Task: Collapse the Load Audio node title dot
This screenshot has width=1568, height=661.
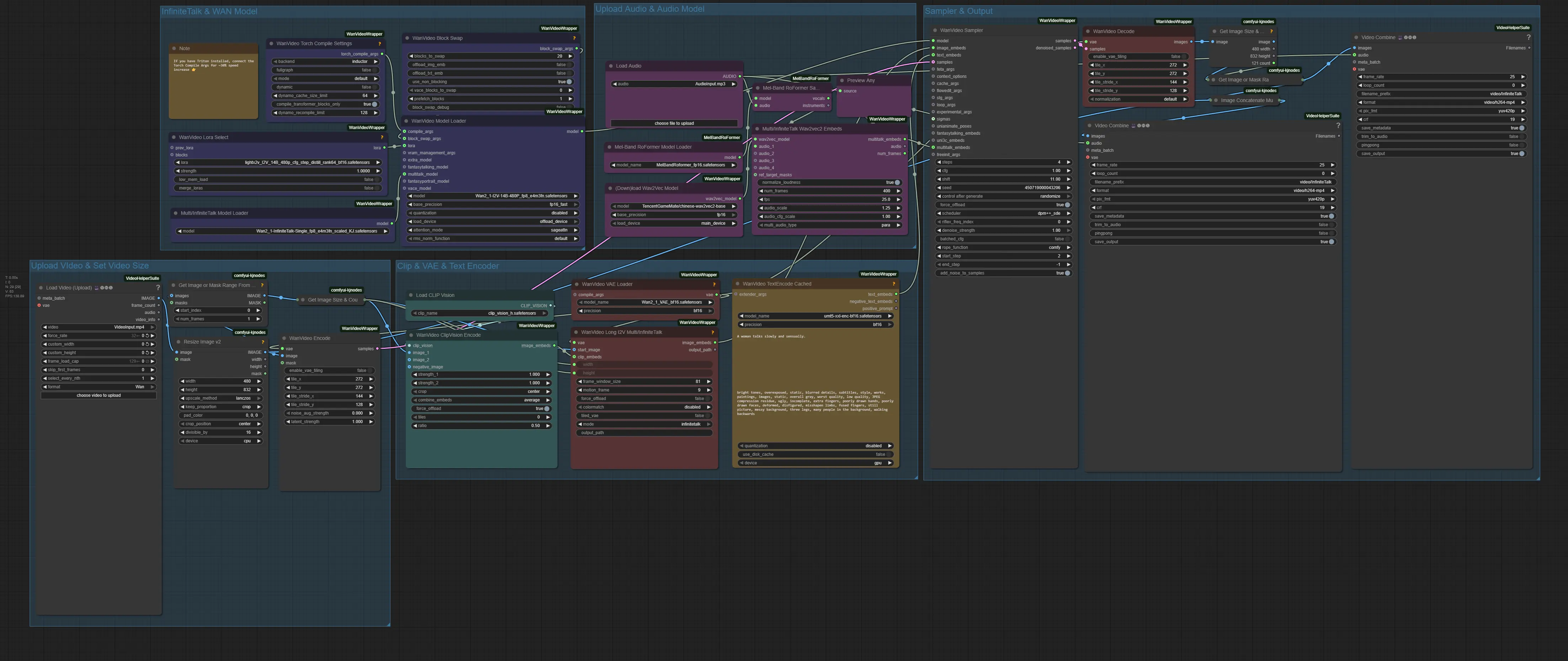Action: 610,66
